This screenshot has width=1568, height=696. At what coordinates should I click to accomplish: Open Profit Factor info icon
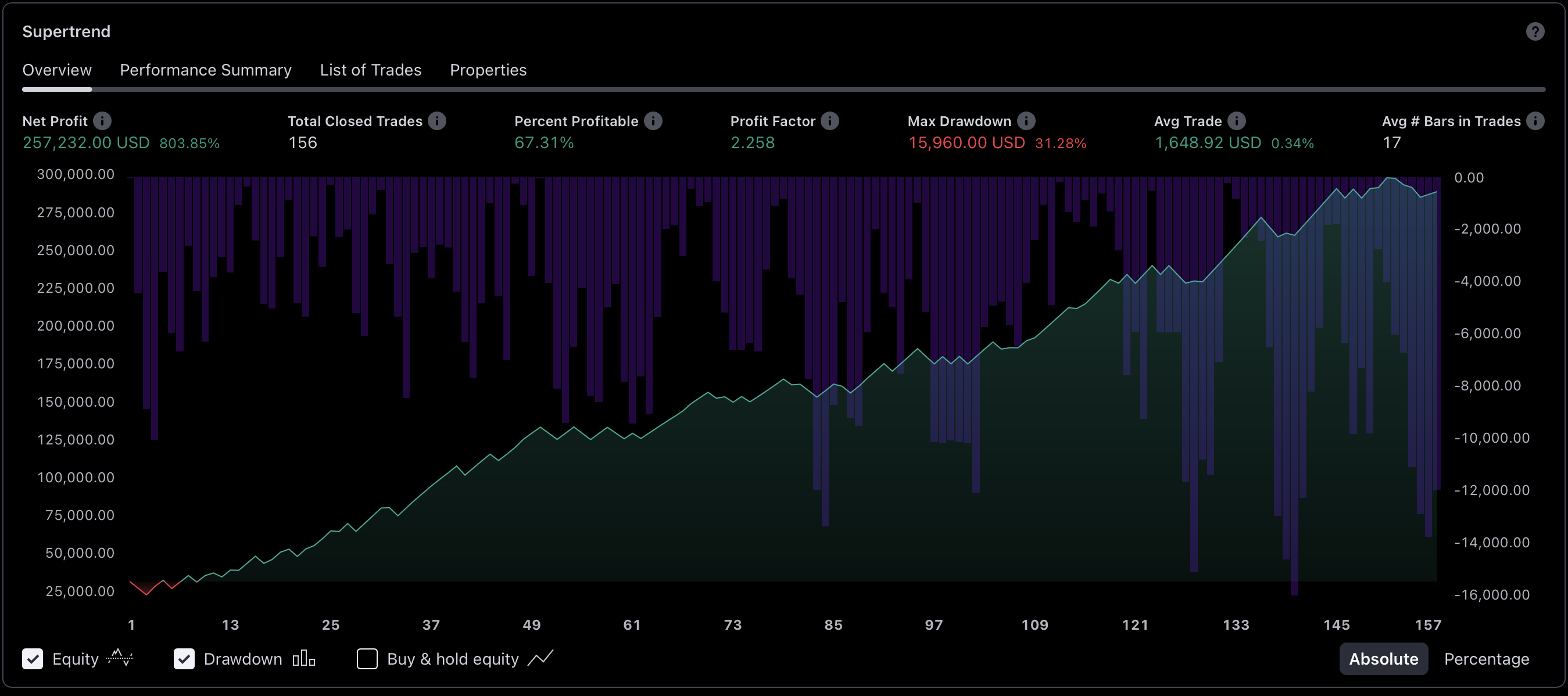click(830, 121)
